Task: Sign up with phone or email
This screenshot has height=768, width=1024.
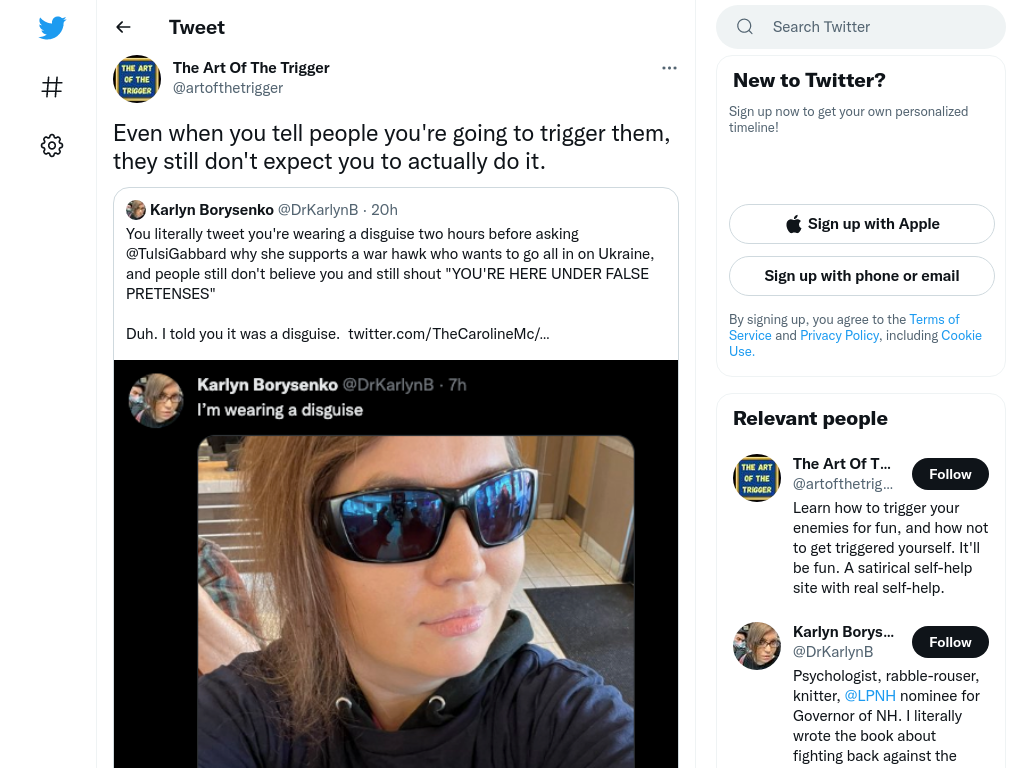Action: click(x=861, y=276)
